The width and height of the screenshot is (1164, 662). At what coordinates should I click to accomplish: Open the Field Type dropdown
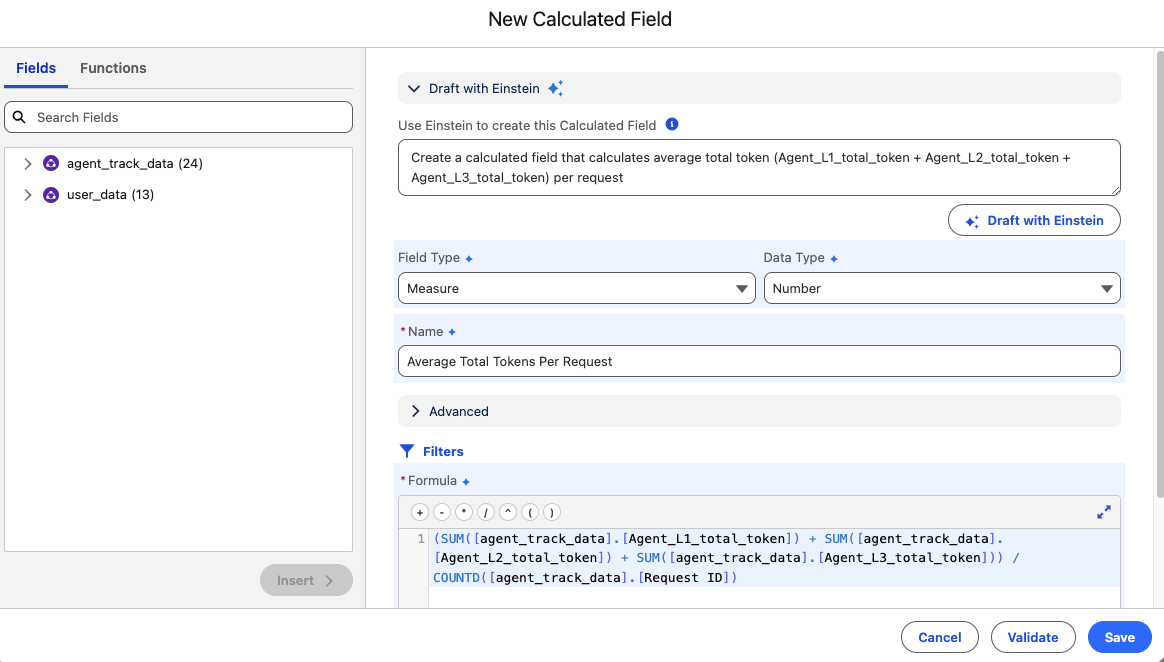tap(577, 288)
